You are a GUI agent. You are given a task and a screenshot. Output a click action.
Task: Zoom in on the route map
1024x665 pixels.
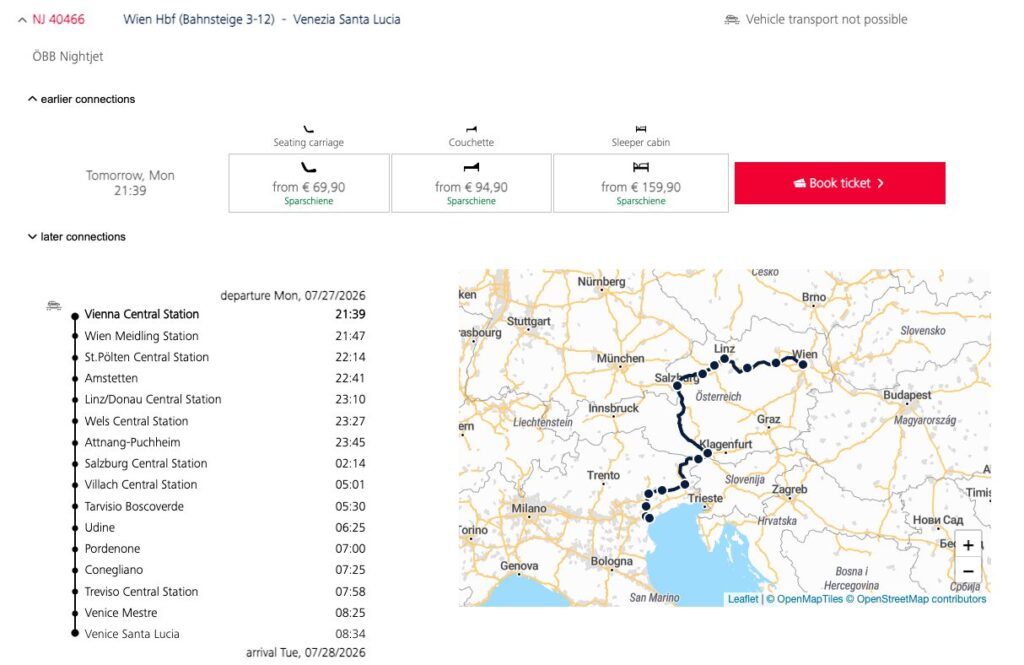pyautogui.click(x=968, y=545)
